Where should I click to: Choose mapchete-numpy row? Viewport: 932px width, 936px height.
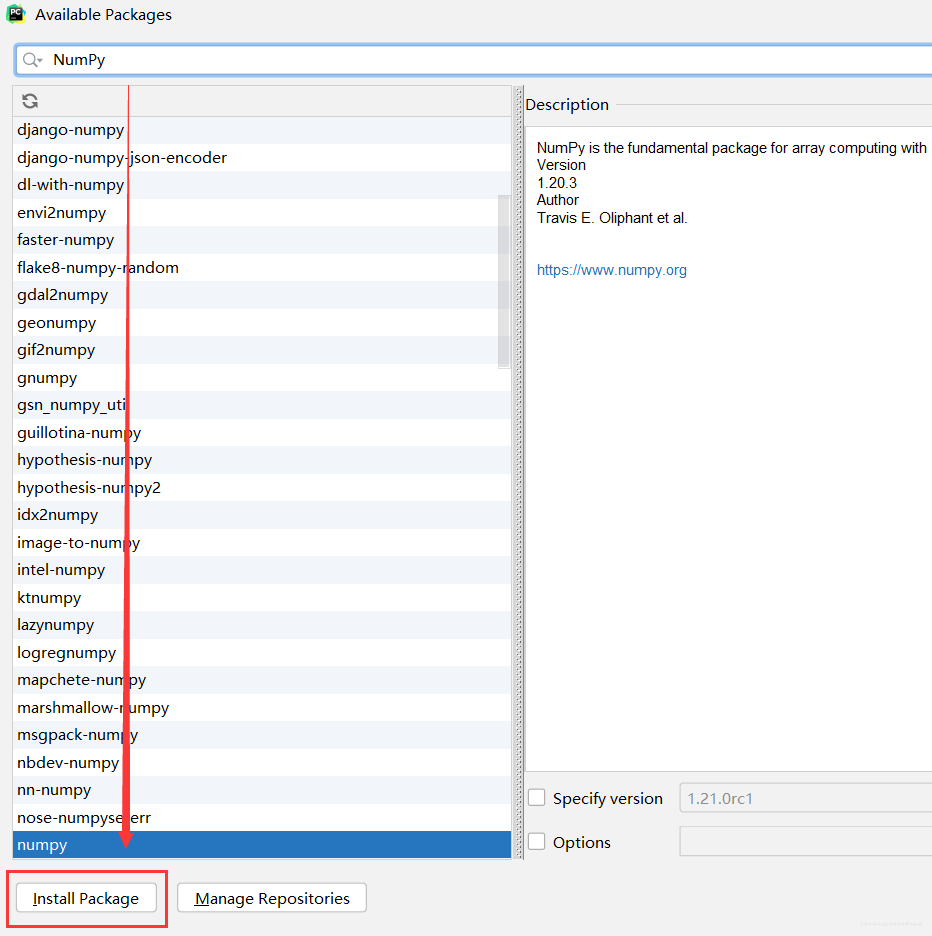tap(262, 679)
